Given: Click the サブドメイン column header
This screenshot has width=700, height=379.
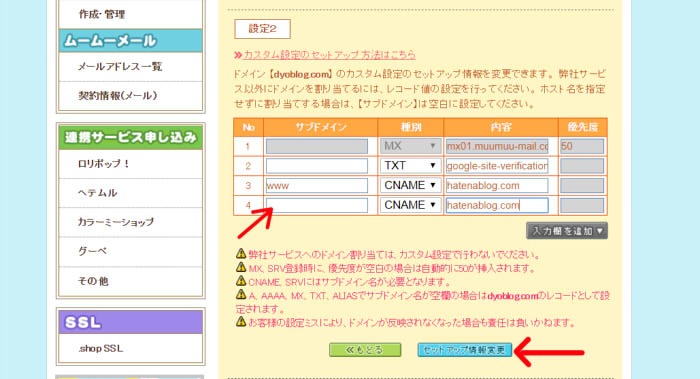Looking at the screenshot, I should pos(321,127).
